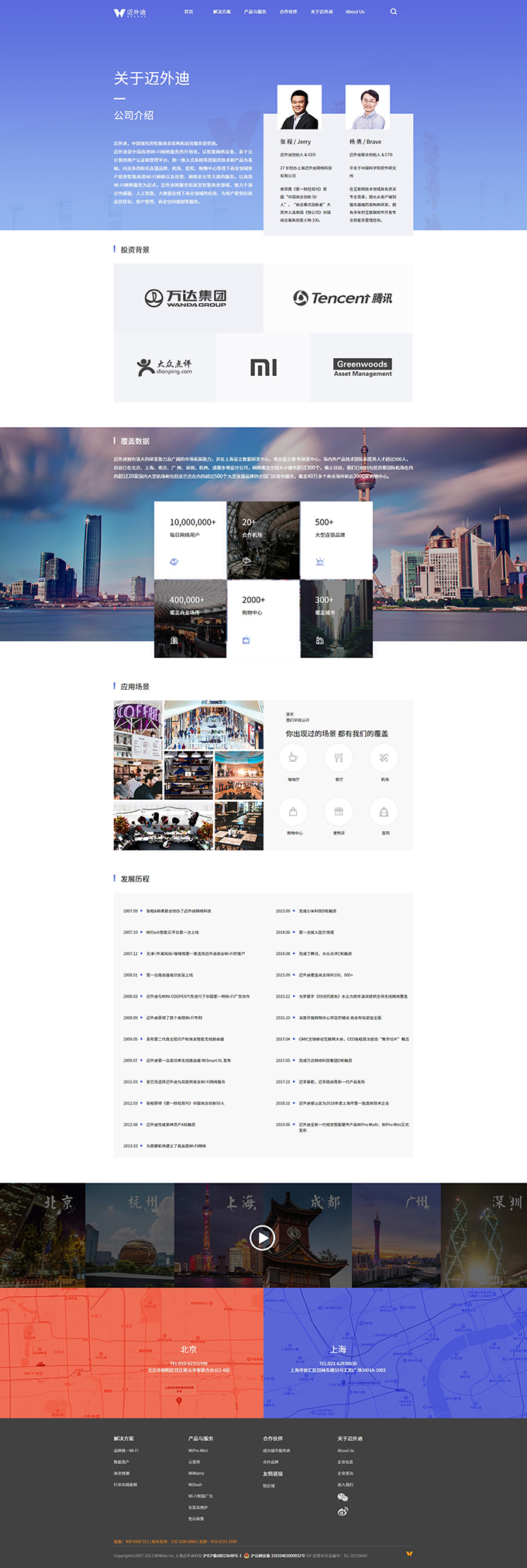527x1568 pixels.
Task: Click the crown icon under 500+ 大型连锁品牌
Action: tap(320, 561)
